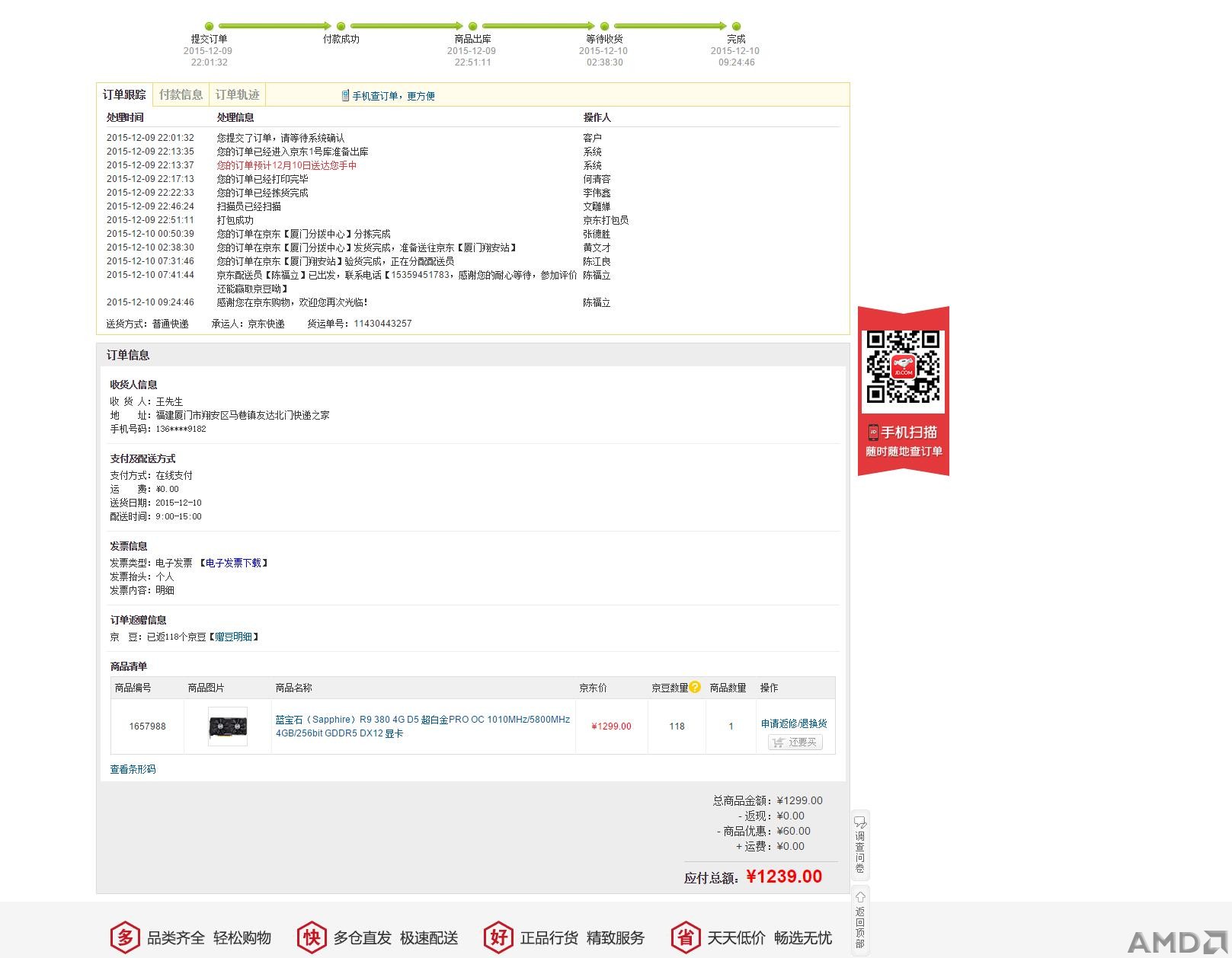Click the phone icon beside 手机查订单
This screenshot has width=1232, height=958.
tap(345, 95)
